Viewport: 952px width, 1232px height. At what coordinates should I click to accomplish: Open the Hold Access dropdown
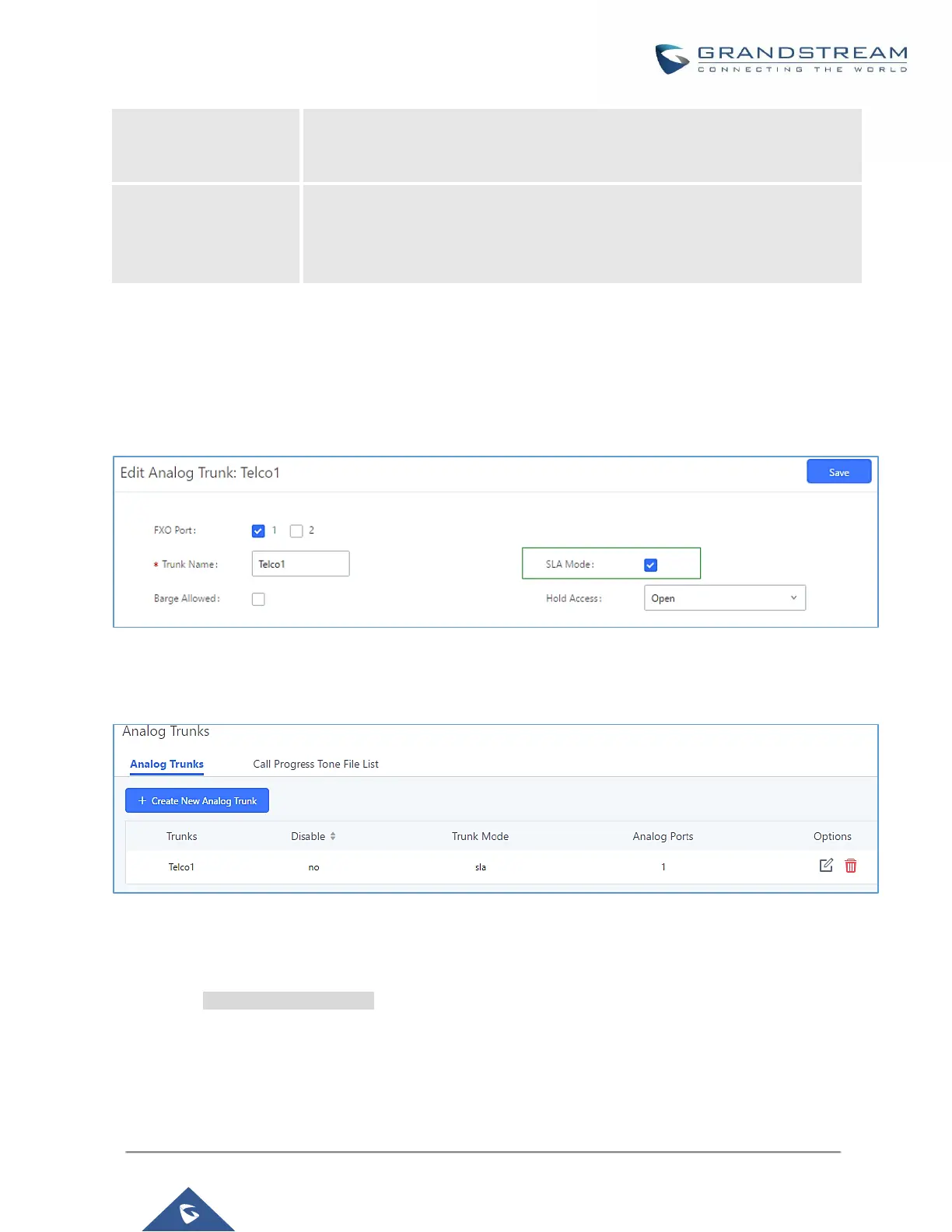click(725, 598)
